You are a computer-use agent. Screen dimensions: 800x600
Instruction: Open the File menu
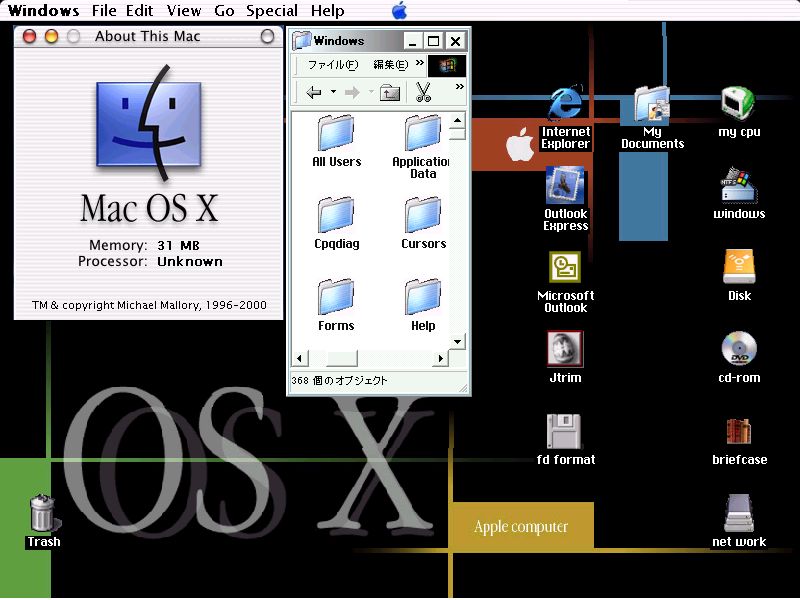pos(104,11)
